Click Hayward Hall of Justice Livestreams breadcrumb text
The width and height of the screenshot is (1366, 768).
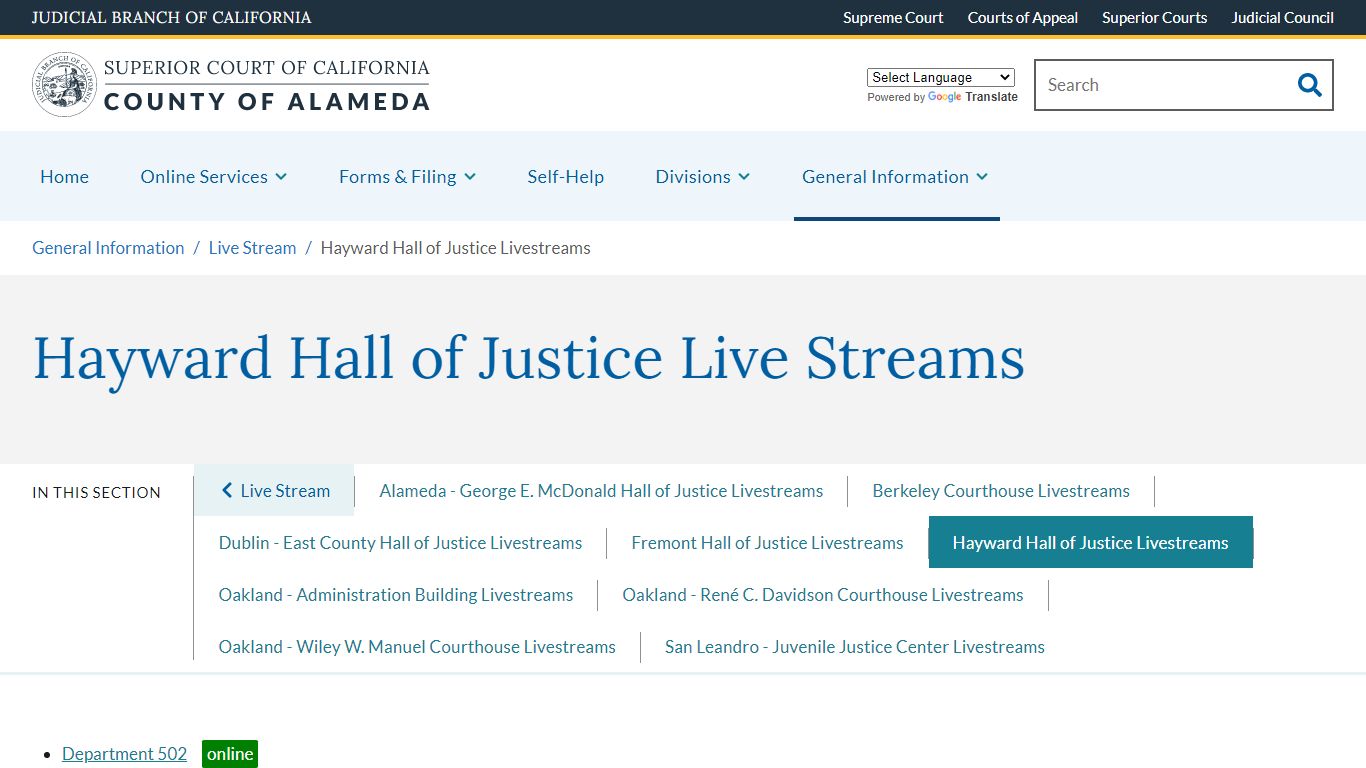(455, 248)
